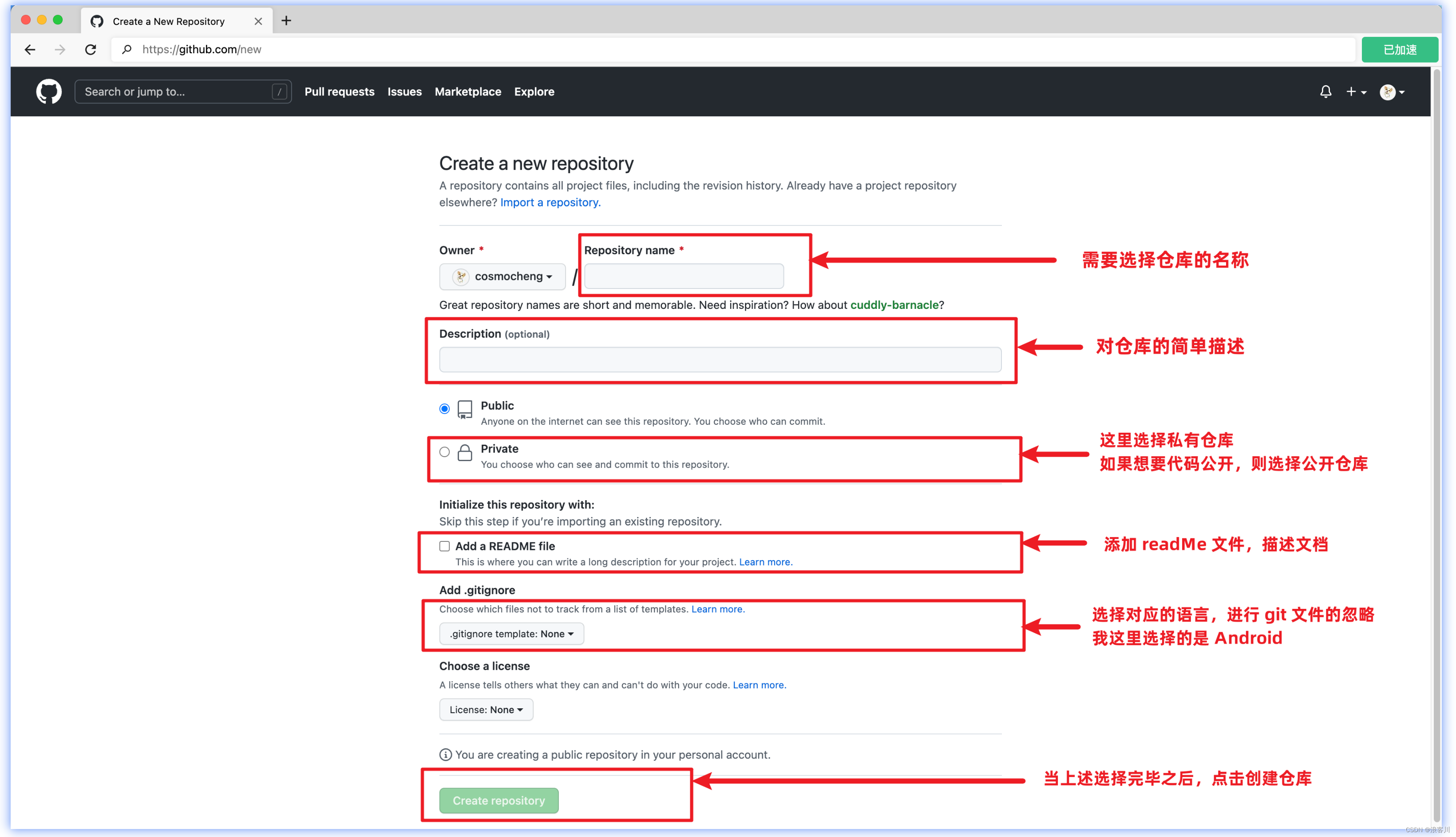Click Learn more about gitignore
The image size is (1456, 837).
coord(717,609)
